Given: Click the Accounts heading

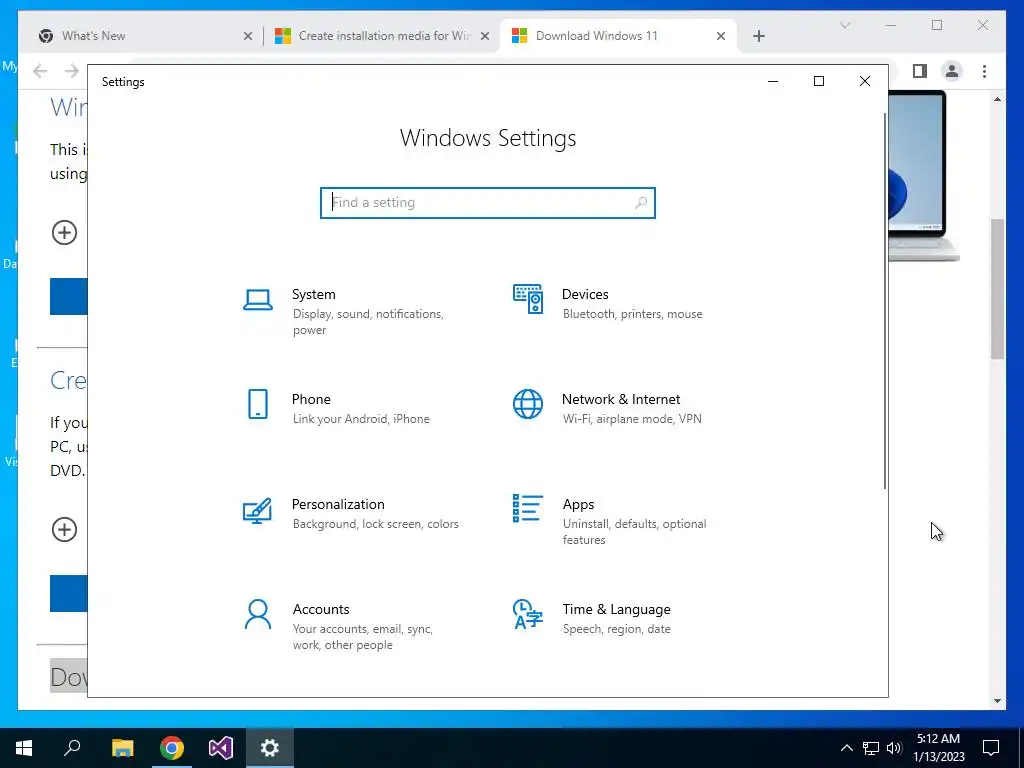Looking at the screenshot, I should click(x=321, y=609).
